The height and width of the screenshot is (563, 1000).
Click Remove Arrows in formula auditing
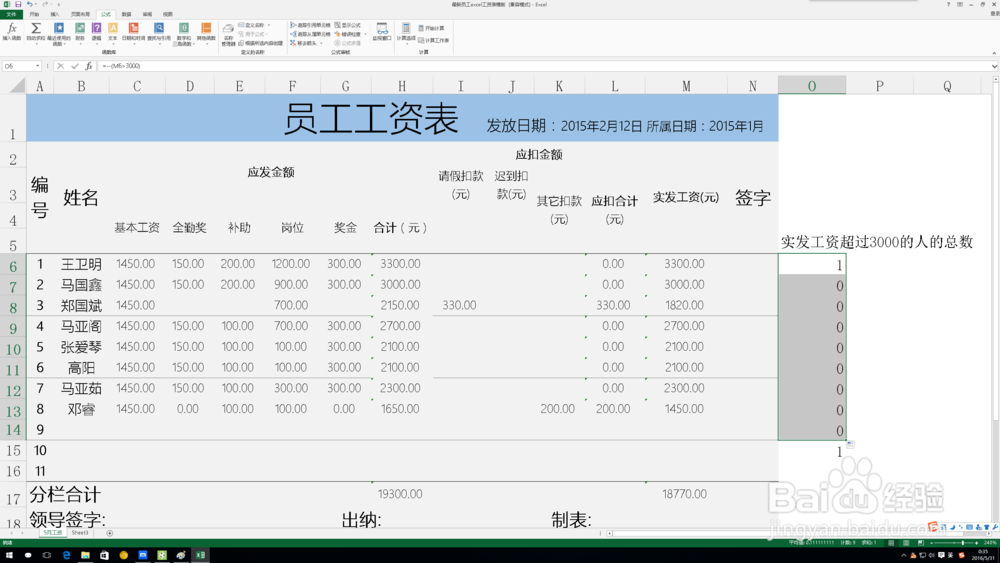click(305, 43)
